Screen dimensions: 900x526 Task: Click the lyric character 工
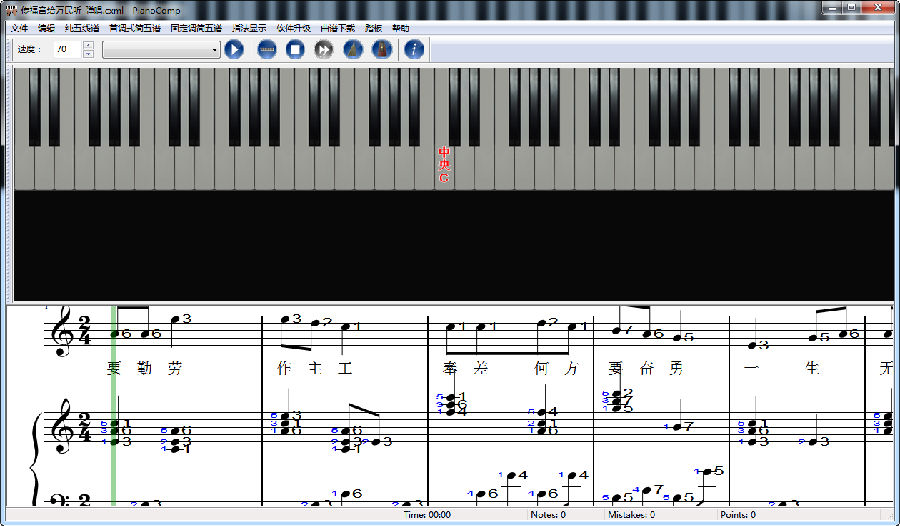tap(345, 368)
